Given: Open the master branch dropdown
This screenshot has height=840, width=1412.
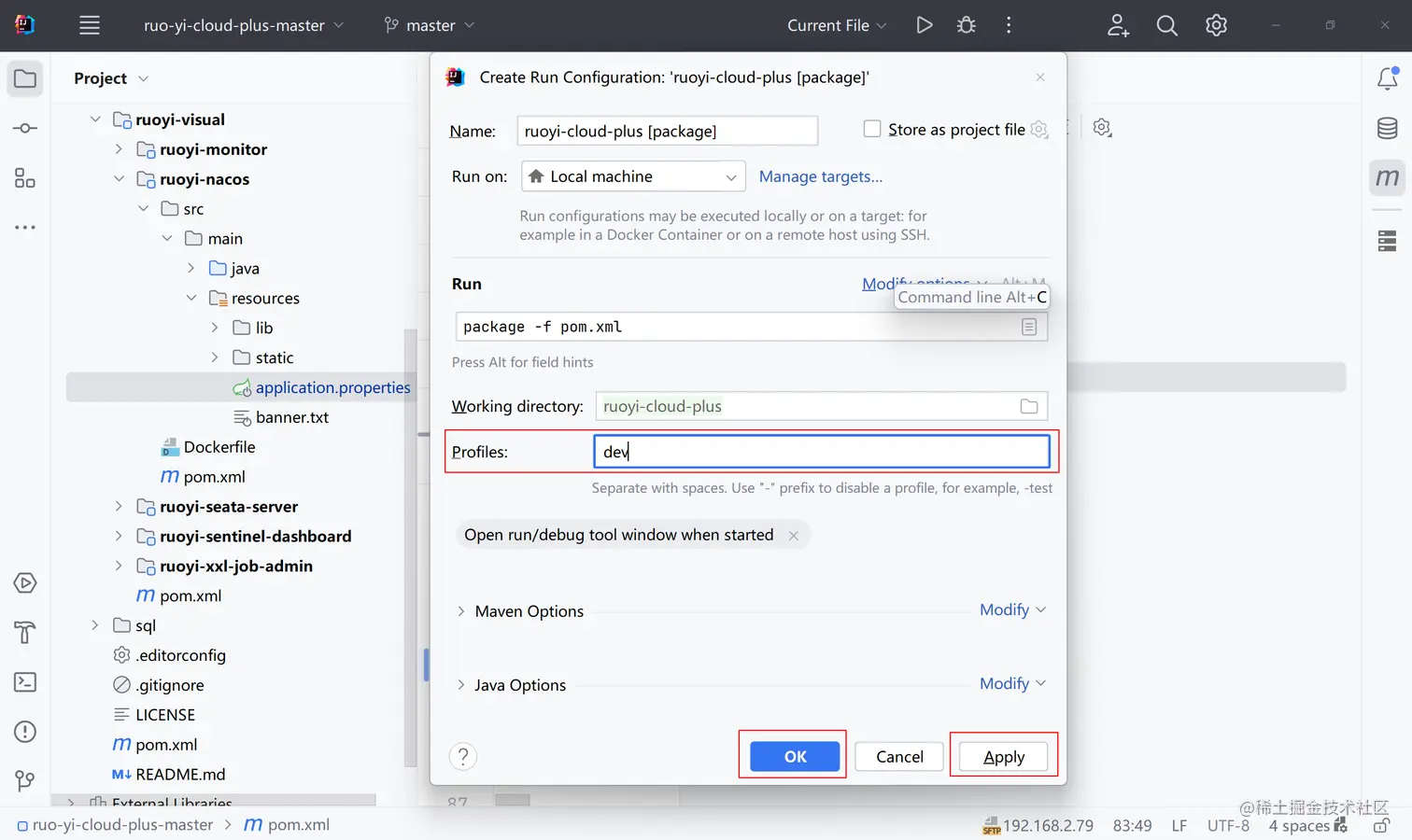Looking at the screenshot, I should (x=430, y=25).
